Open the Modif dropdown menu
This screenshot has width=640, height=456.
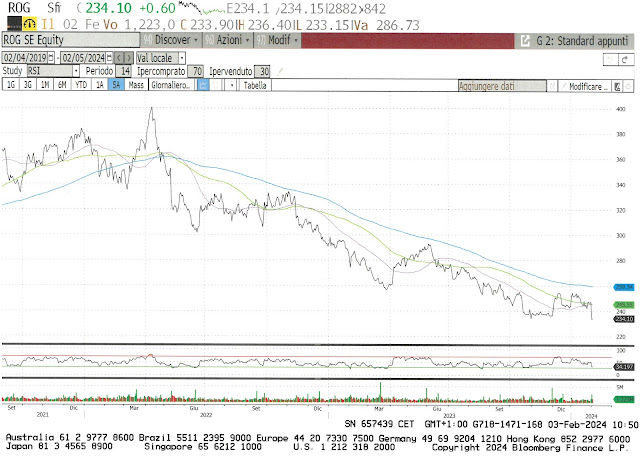pos(278,40)
